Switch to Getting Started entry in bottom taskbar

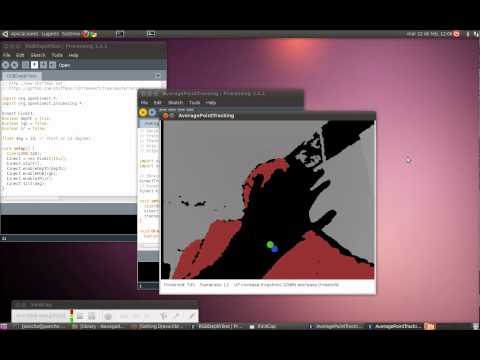click(159, 326)
